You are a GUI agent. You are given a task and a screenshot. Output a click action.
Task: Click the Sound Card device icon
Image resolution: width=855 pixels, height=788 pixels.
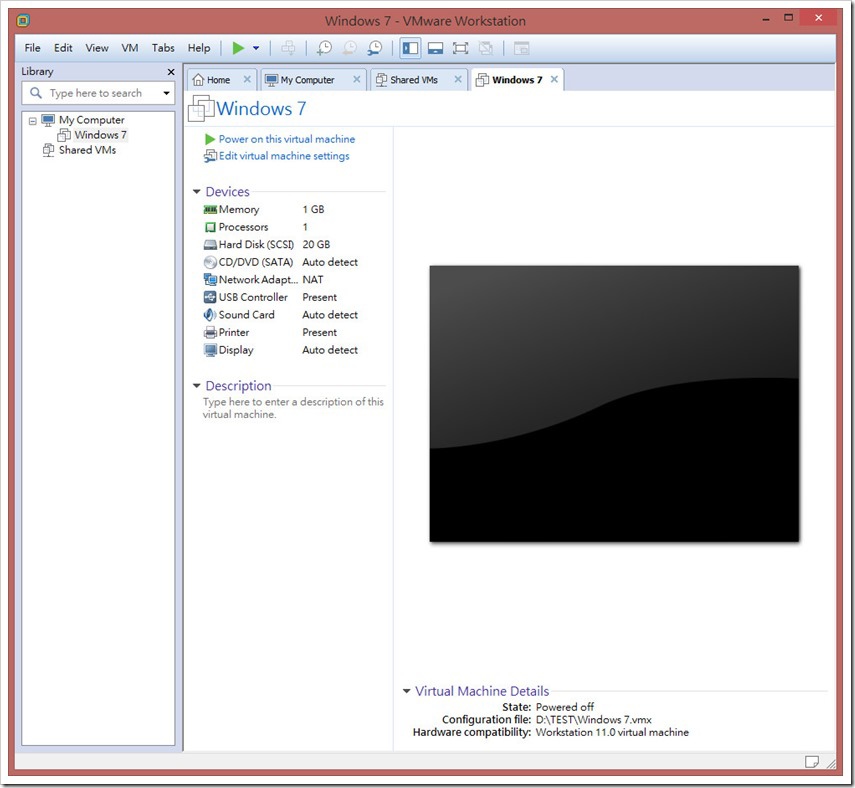coord(210,315)
